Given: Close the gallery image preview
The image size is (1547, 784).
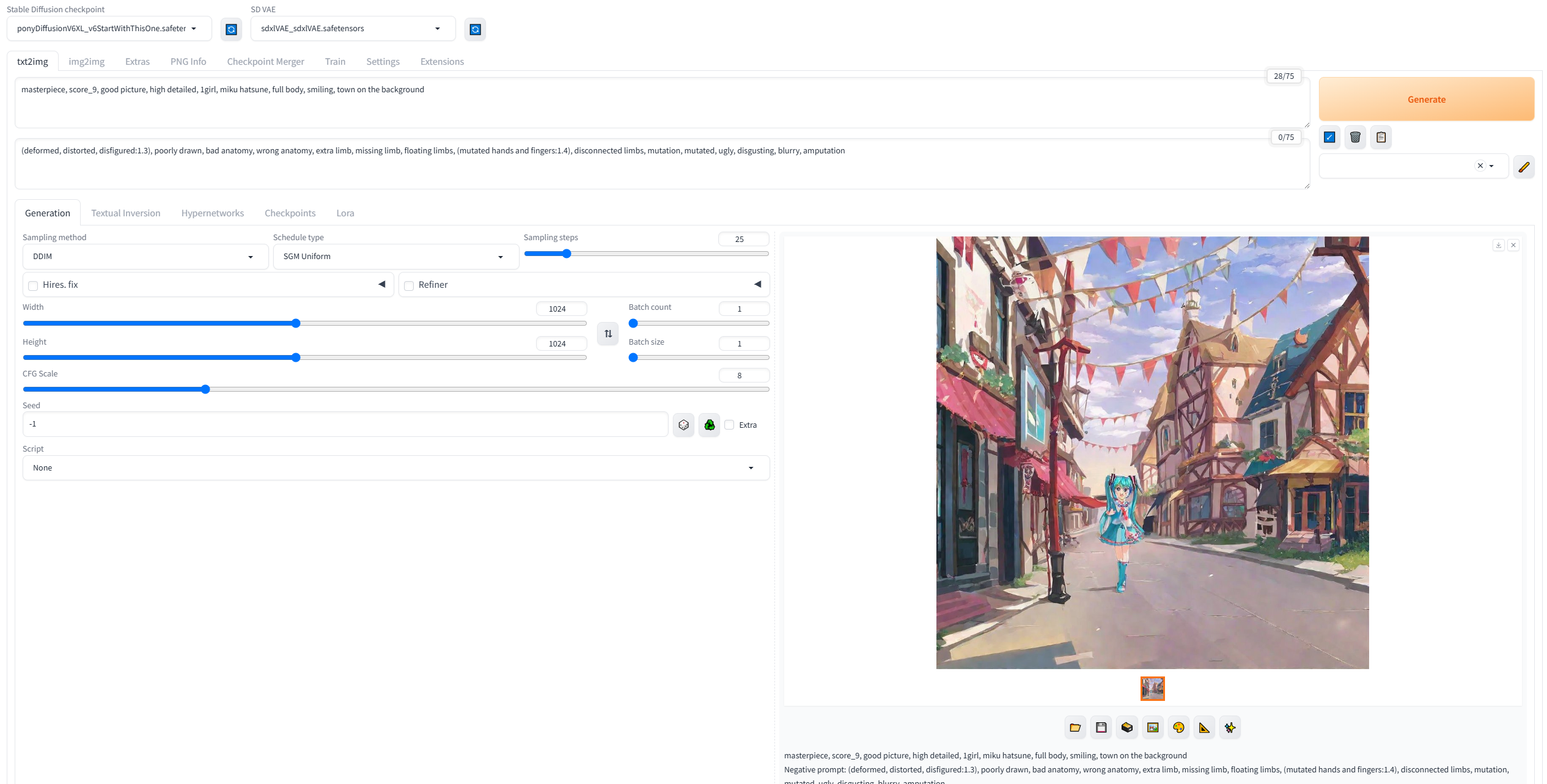Looking at the screenshot, I should (x=1513, y=245).
